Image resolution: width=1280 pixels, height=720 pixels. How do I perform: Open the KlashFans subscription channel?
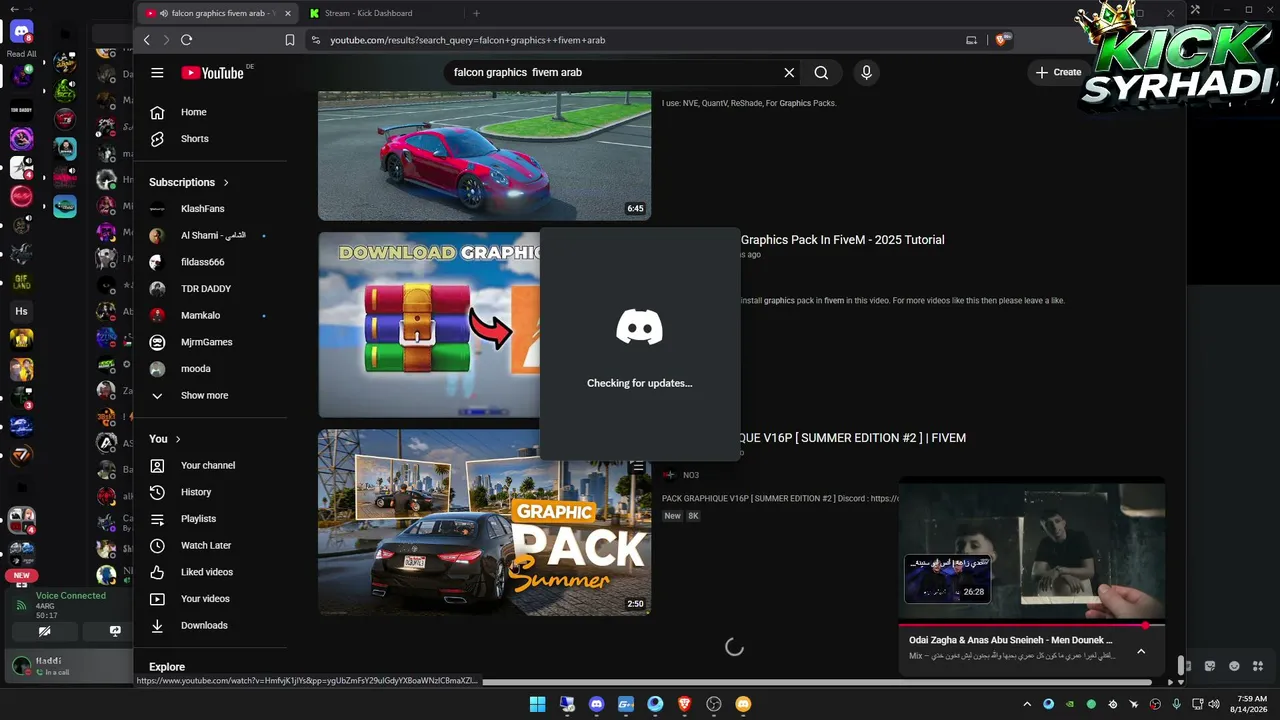pyautogui.click(x=202, y=209)
